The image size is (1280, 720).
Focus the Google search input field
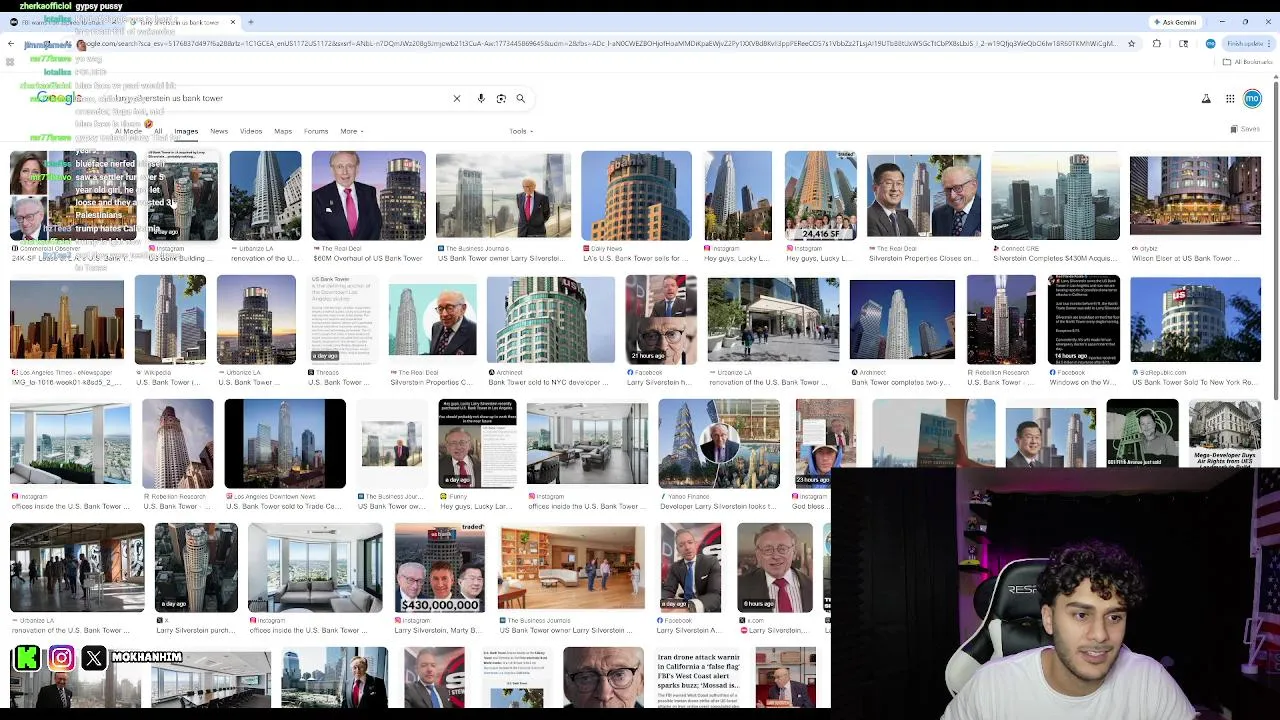tap(280, 98)
